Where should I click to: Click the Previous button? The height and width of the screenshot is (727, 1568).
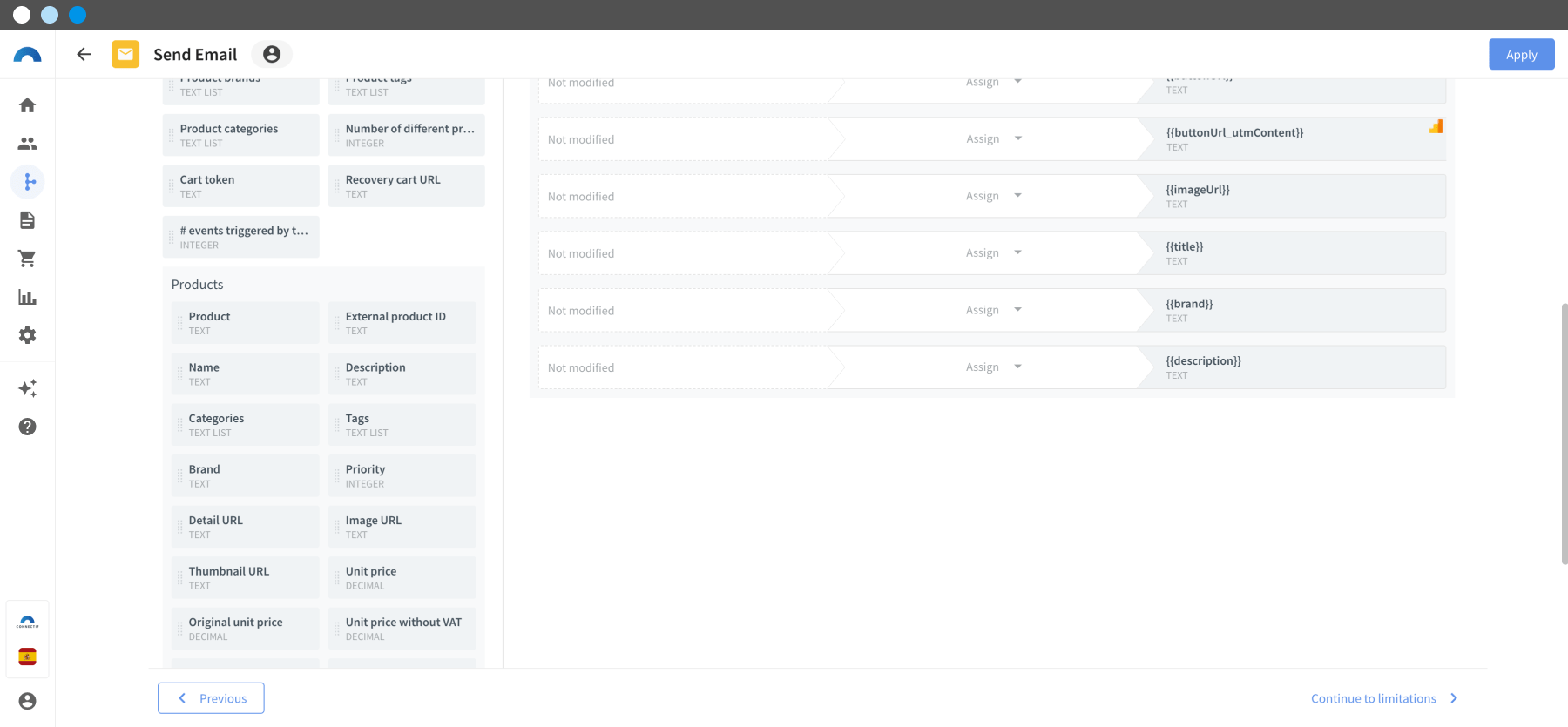211,698
